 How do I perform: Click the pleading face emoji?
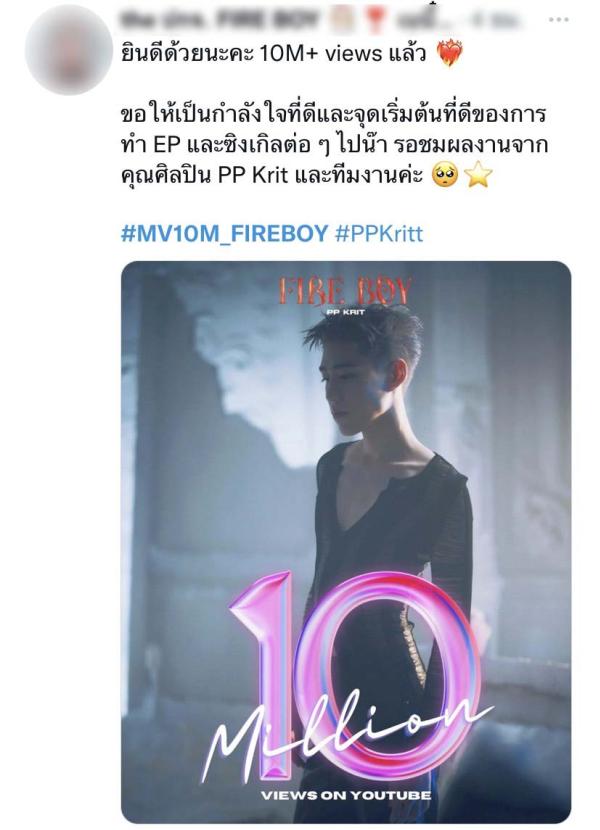pyautogui.click(x=445, y=175)
